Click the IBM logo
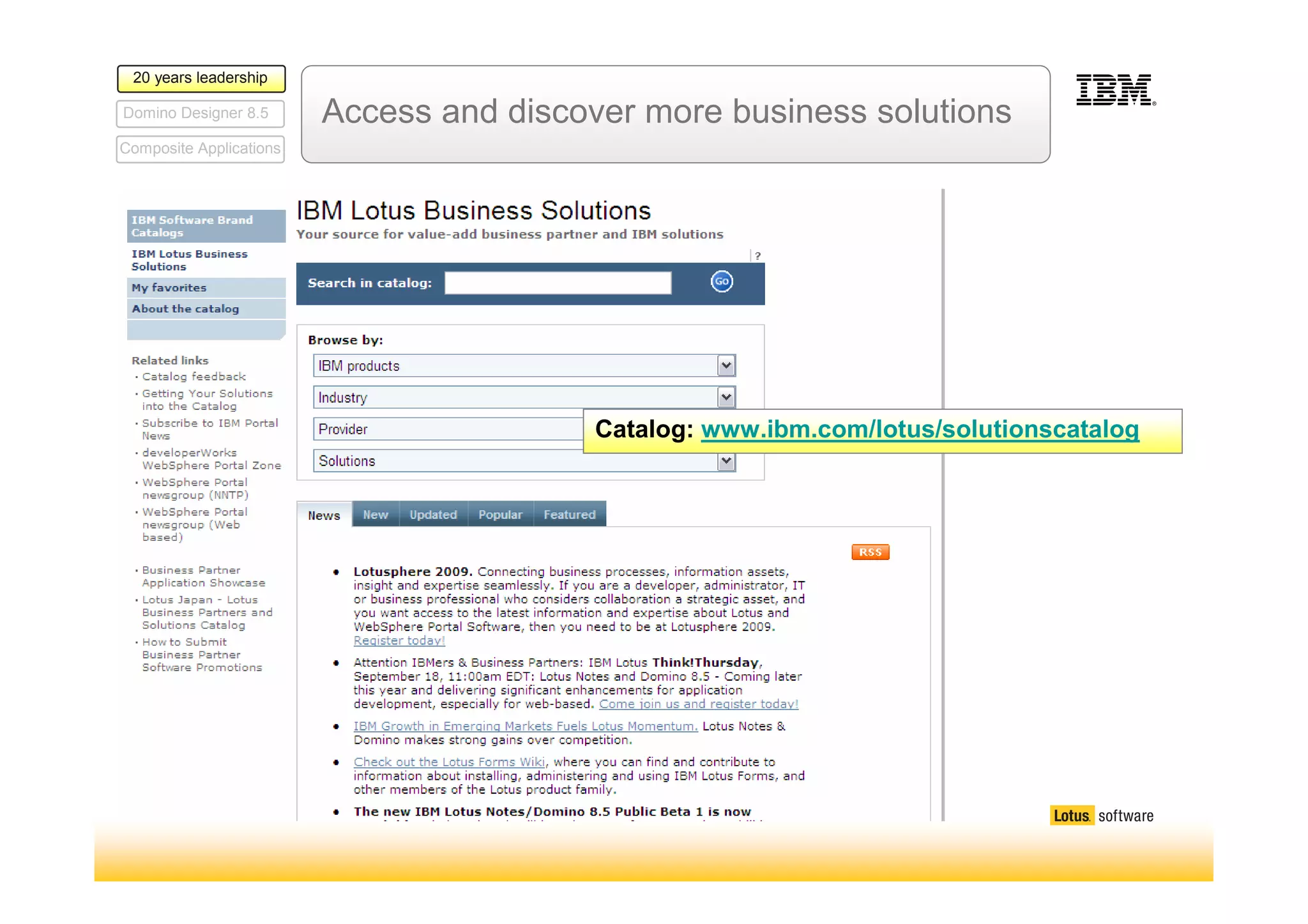 (1116, 89)
